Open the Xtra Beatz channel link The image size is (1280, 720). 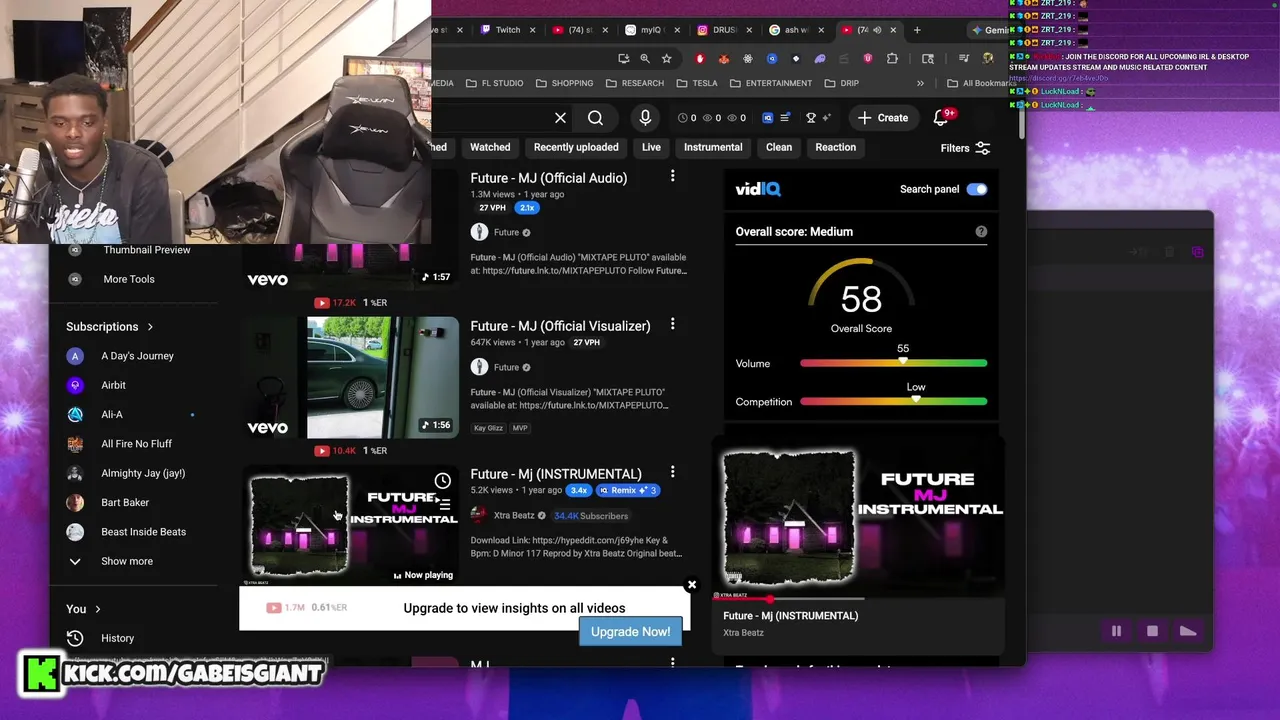pyautogui.click(x=514, y=516)
